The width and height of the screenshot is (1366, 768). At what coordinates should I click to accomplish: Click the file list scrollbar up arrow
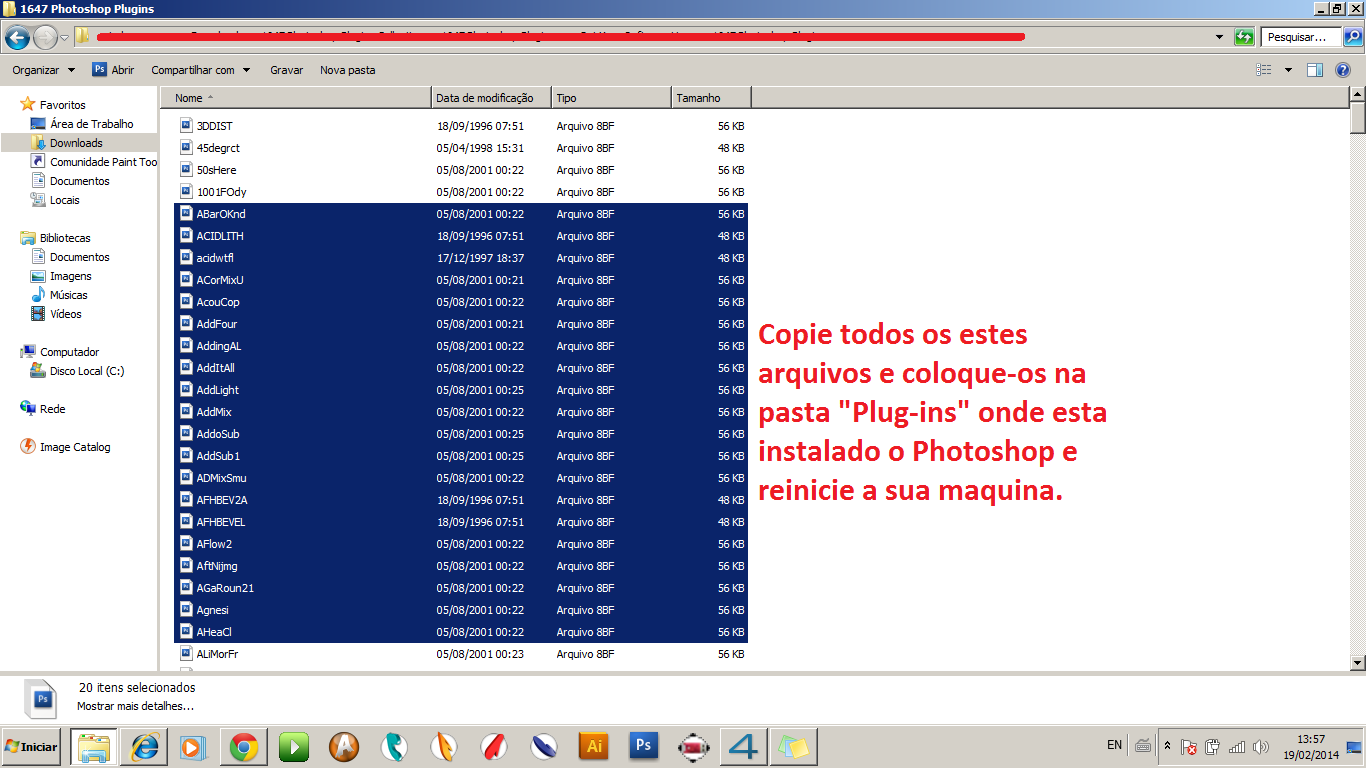[1357, 95]
